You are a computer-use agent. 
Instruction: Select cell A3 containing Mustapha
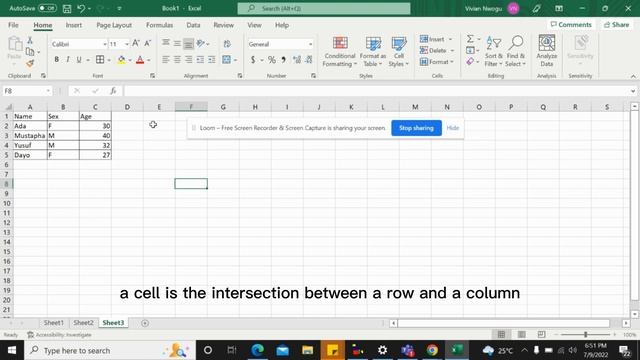click(30, 135)
